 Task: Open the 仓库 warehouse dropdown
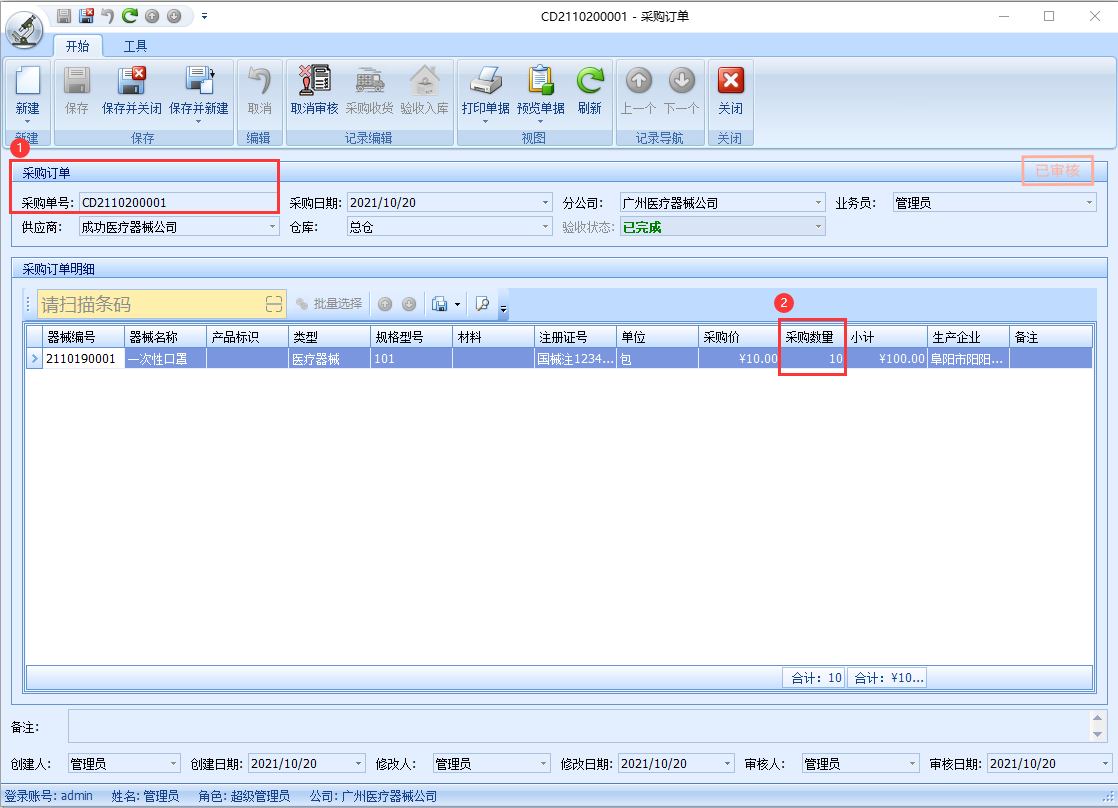click(x=545, y=227)
